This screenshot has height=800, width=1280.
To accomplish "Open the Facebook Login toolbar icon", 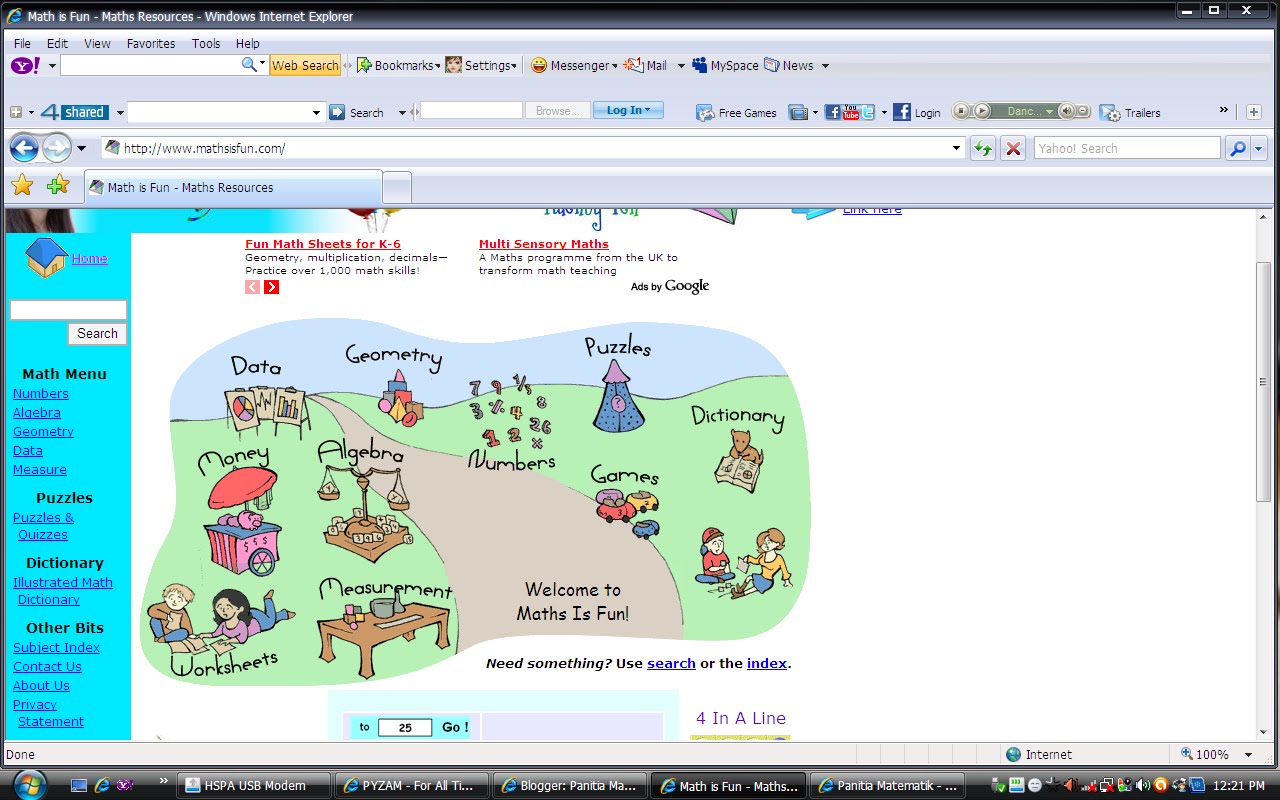I will (917, 112).
